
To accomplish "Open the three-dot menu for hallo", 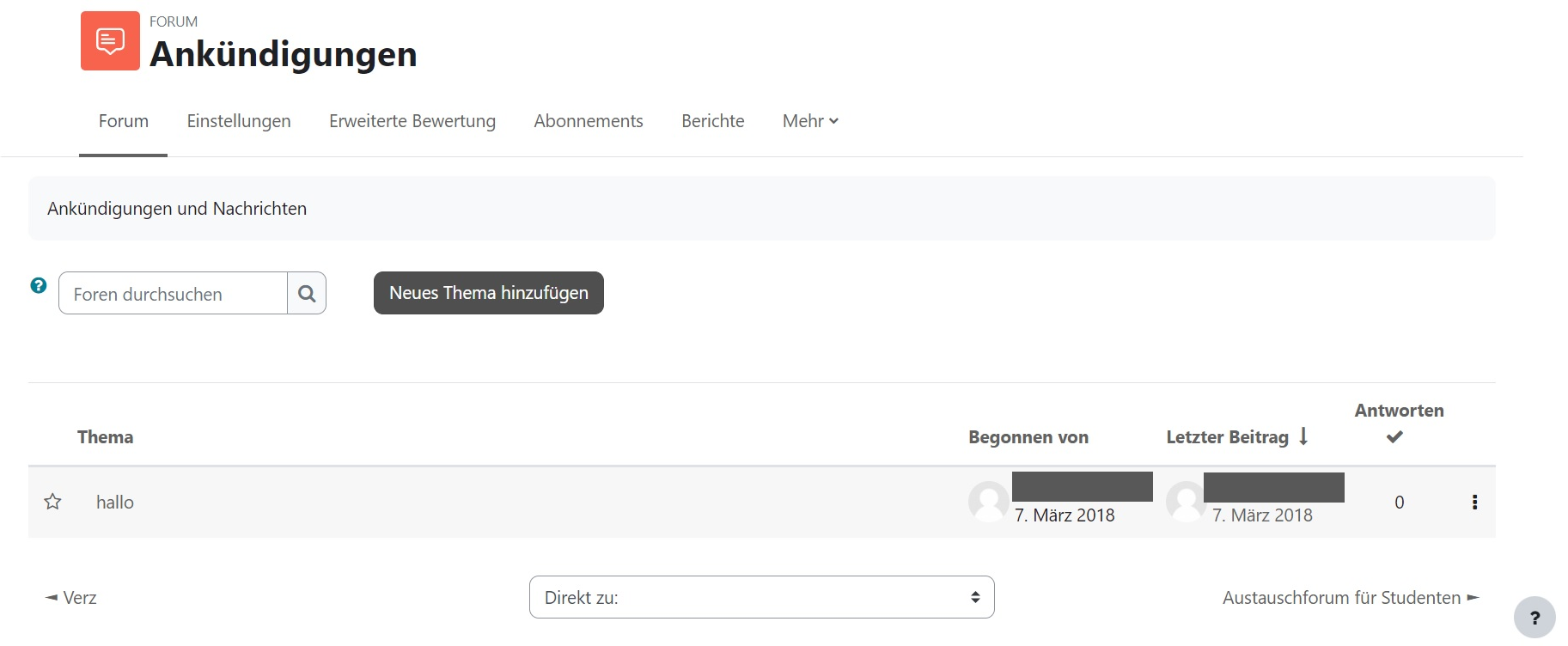I will [x=1474, y=502].
